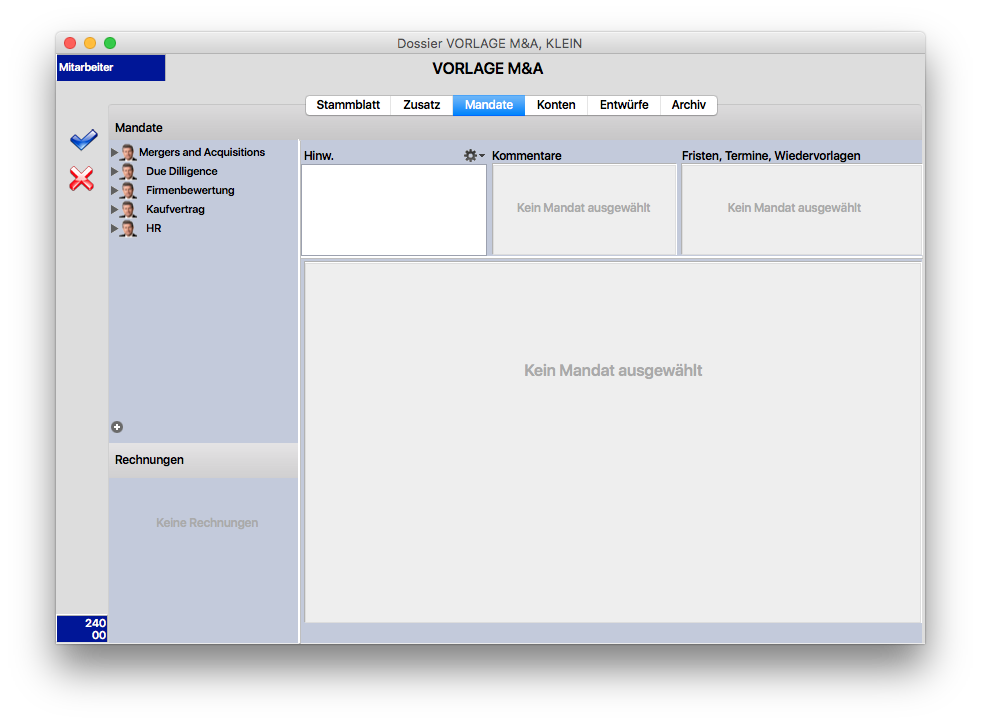This screenshot has width=981, height=724.
Task: Select Mergers and Acquisitions in the list
Action: [202, 152]
